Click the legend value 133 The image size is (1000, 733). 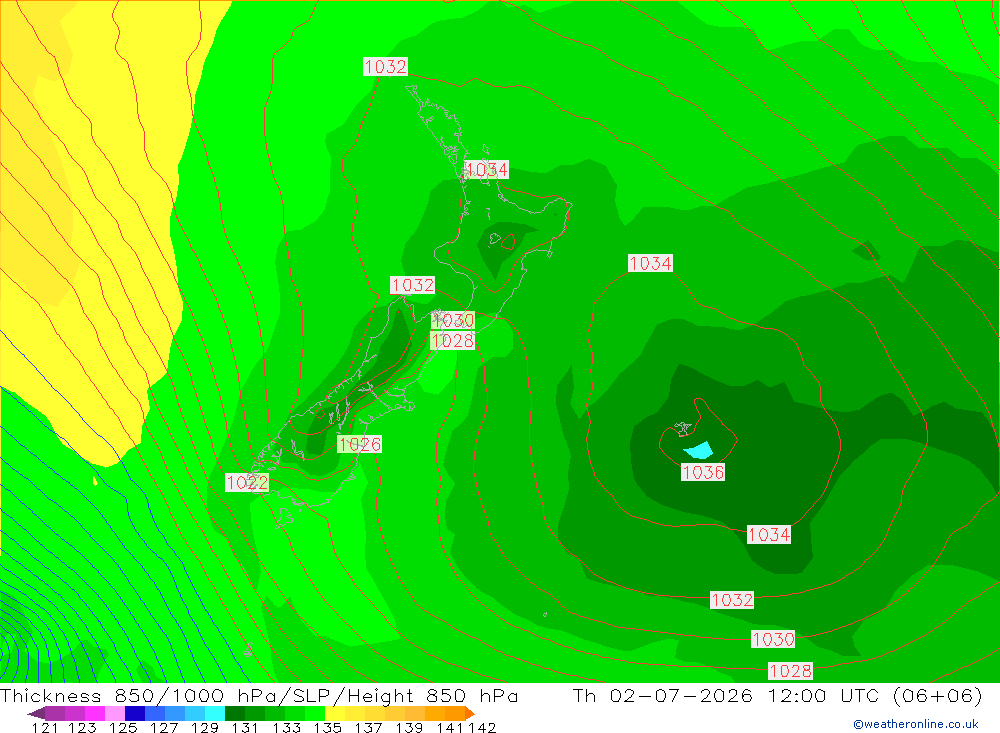(286, 727)
